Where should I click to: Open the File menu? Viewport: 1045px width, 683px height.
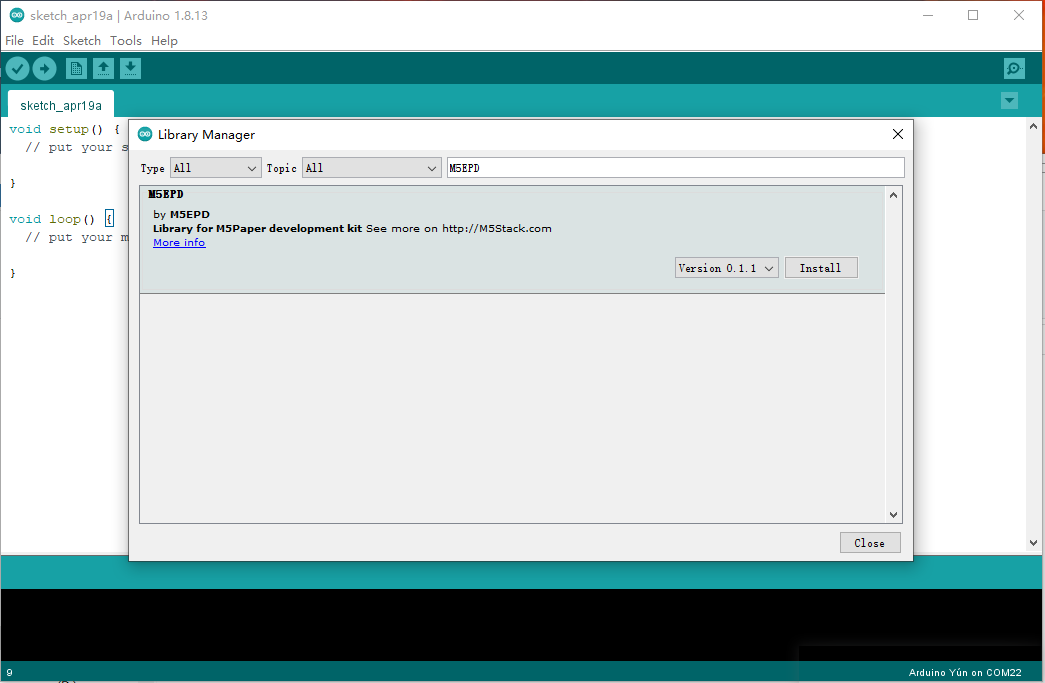point(14,41)
